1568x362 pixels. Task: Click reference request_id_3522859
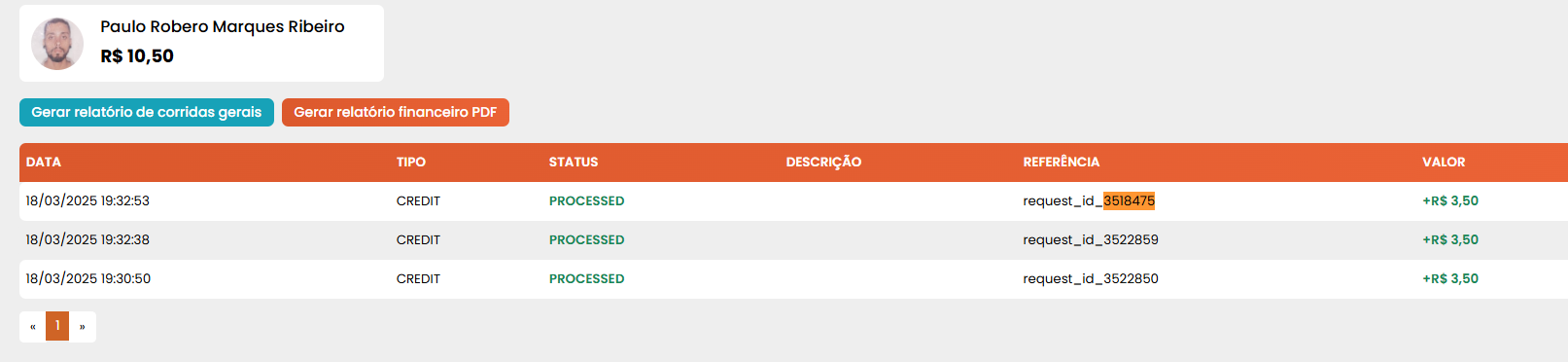1091,239
